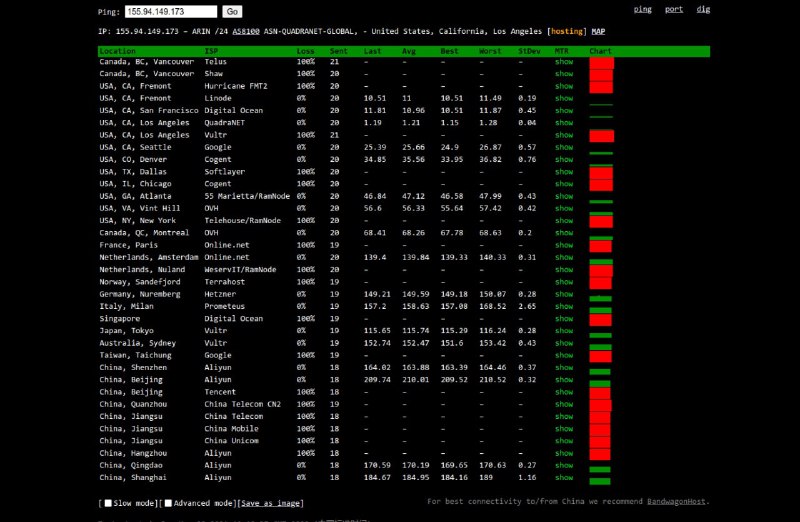Image resolution: width=800 pixels, height=522 pixels.
Task: Show MTR for Nuremberg Hetzner row
Action: [564, 294]
